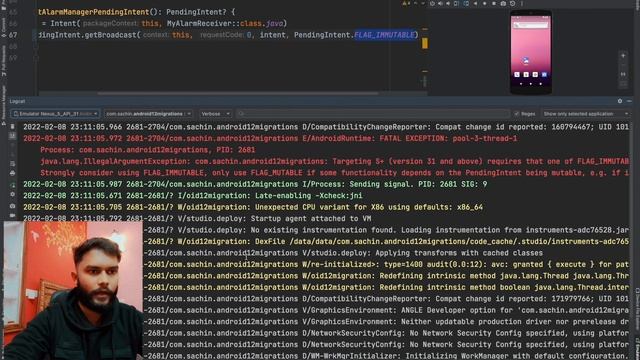Restart logcat using the sidebar icon
This screenshot has height=360, width=640.
click(x=12, y=185)
